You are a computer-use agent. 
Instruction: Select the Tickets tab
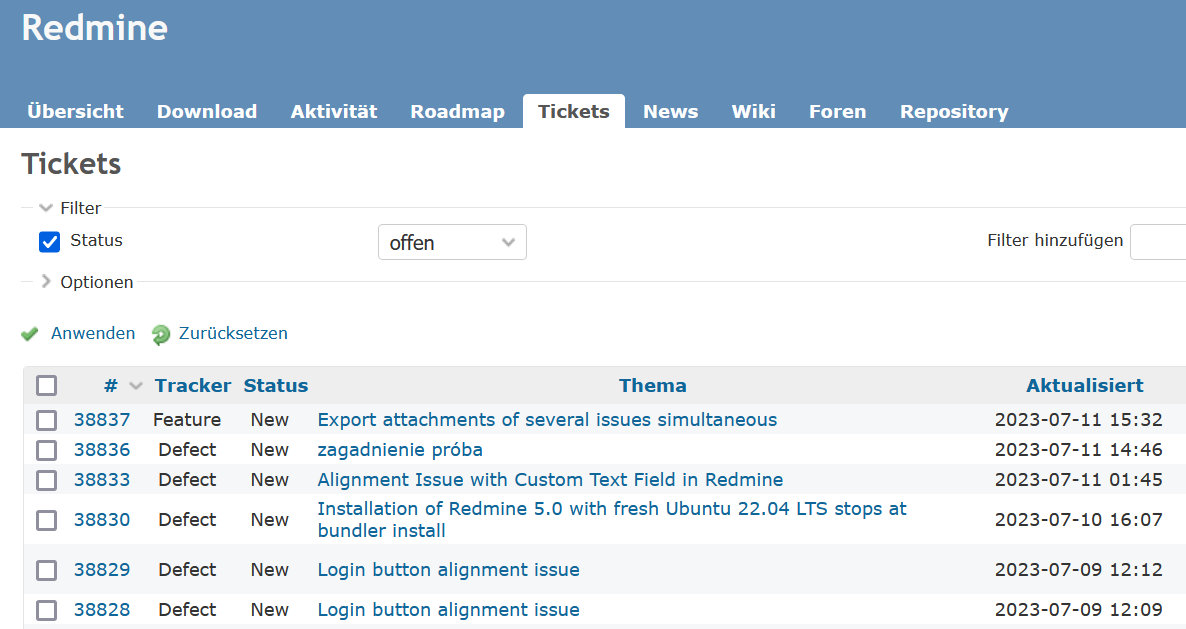coord(573,111)
